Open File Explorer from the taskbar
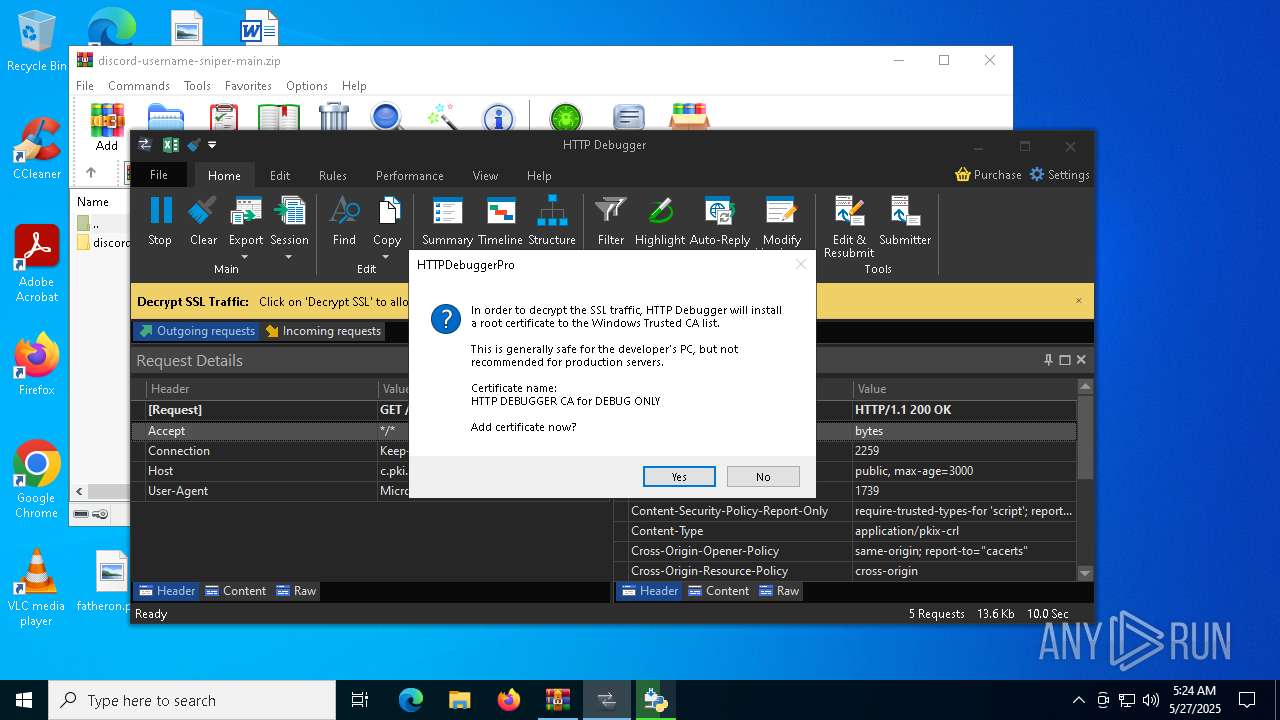 (459, 700)
